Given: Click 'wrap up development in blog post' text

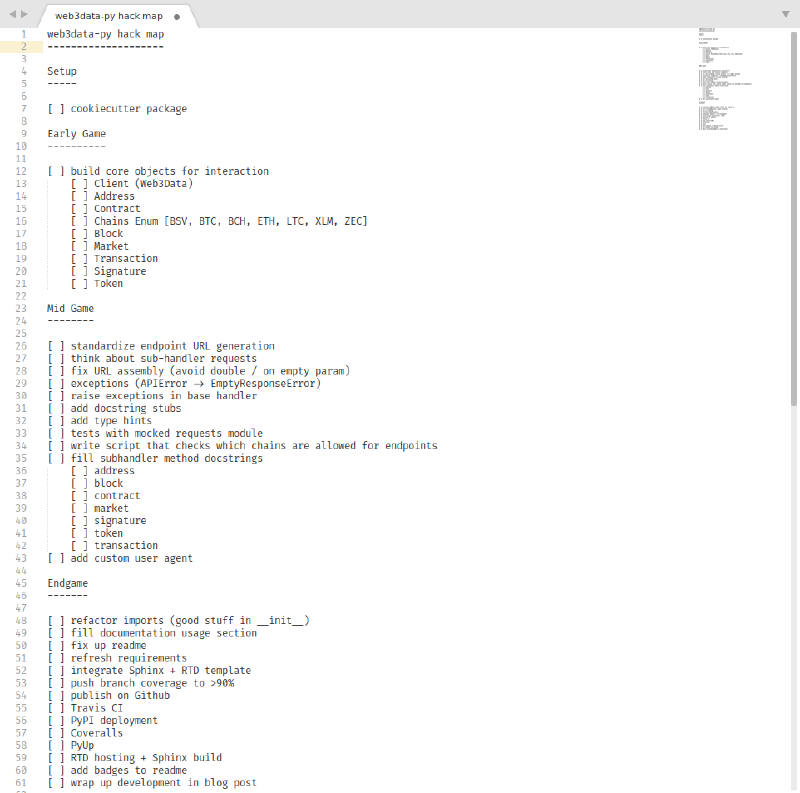Looking at the screenshot, I should coord(164,783).
